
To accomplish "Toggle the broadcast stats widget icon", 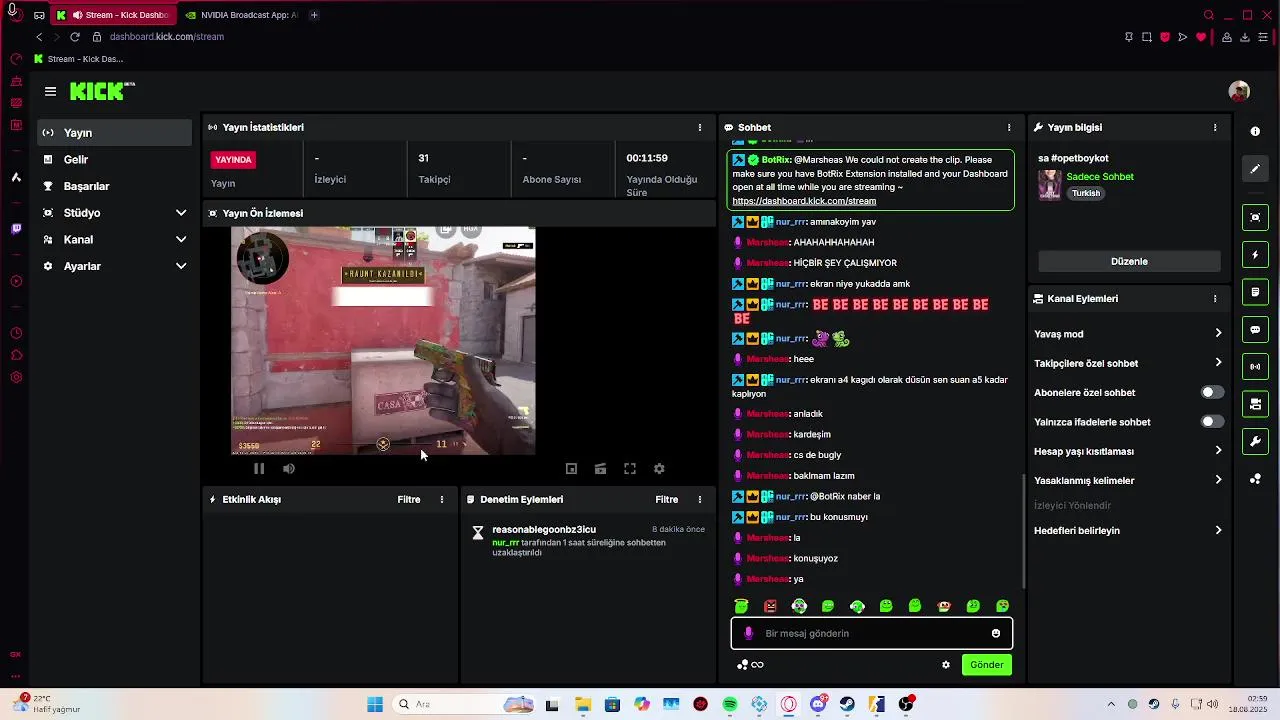I will (1255, 367).
